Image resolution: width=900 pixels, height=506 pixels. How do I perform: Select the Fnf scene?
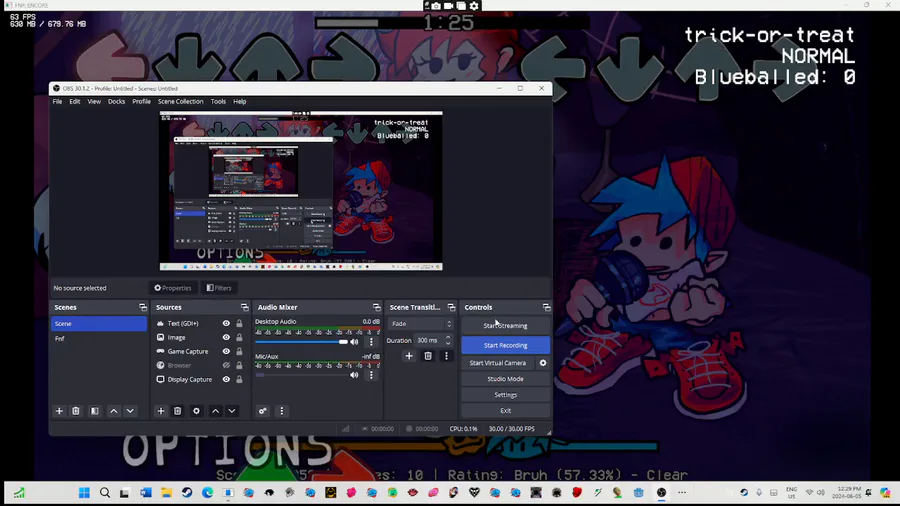(99, 338)
